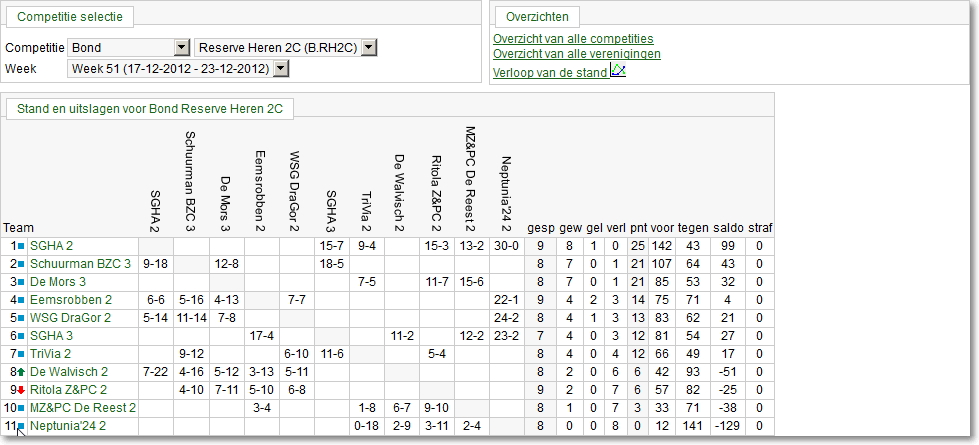Open team Schuurman BZC 3 link
The image size is (979, 445).
(x=81, y=264)
